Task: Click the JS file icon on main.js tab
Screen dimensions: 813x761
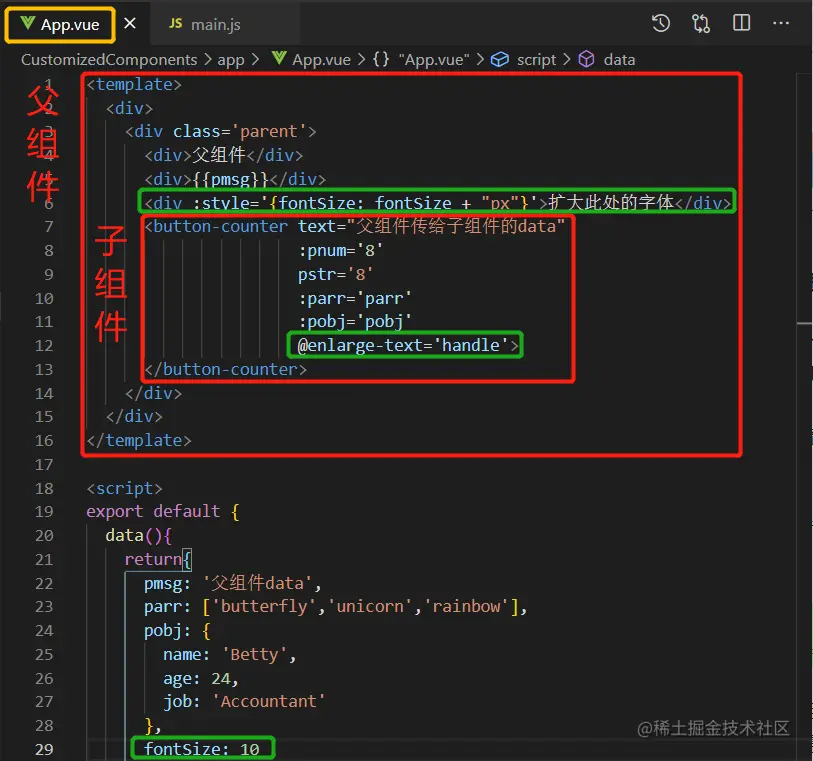Action: tap(175, 23)
